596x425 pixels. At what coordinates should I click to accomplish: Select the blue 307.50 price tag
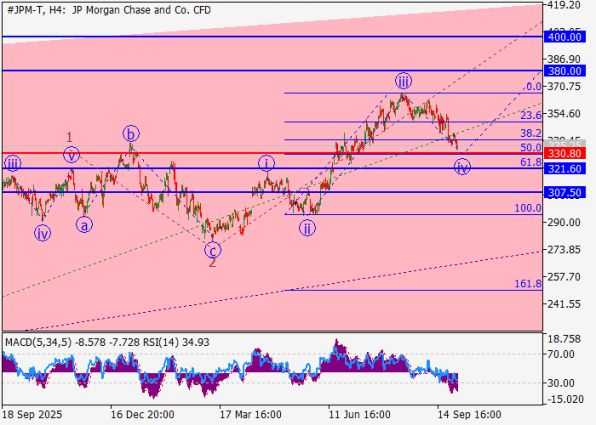564,193
